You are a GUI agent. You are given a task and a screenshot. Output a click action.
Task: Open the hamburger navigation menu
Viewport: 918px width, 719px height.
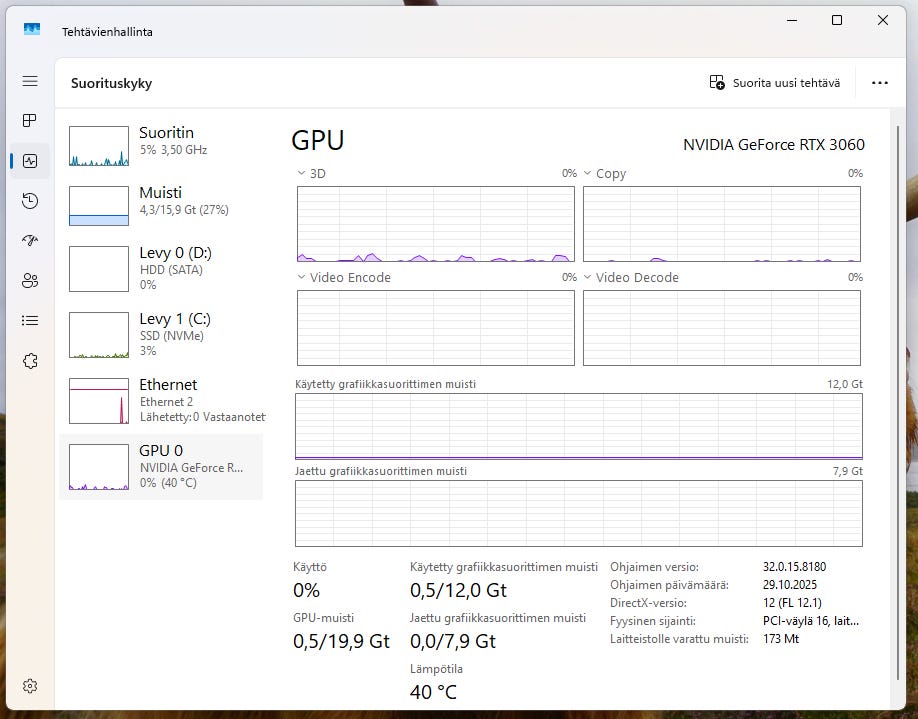coord(30,81)
